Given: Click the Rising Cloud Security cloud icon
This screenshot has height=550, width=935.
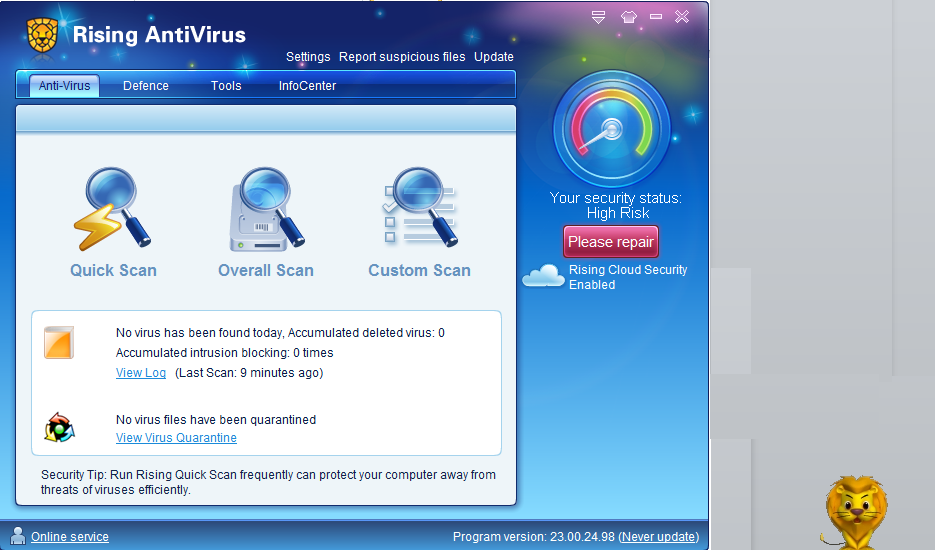Looking at the screenshot, I should 543,276.
